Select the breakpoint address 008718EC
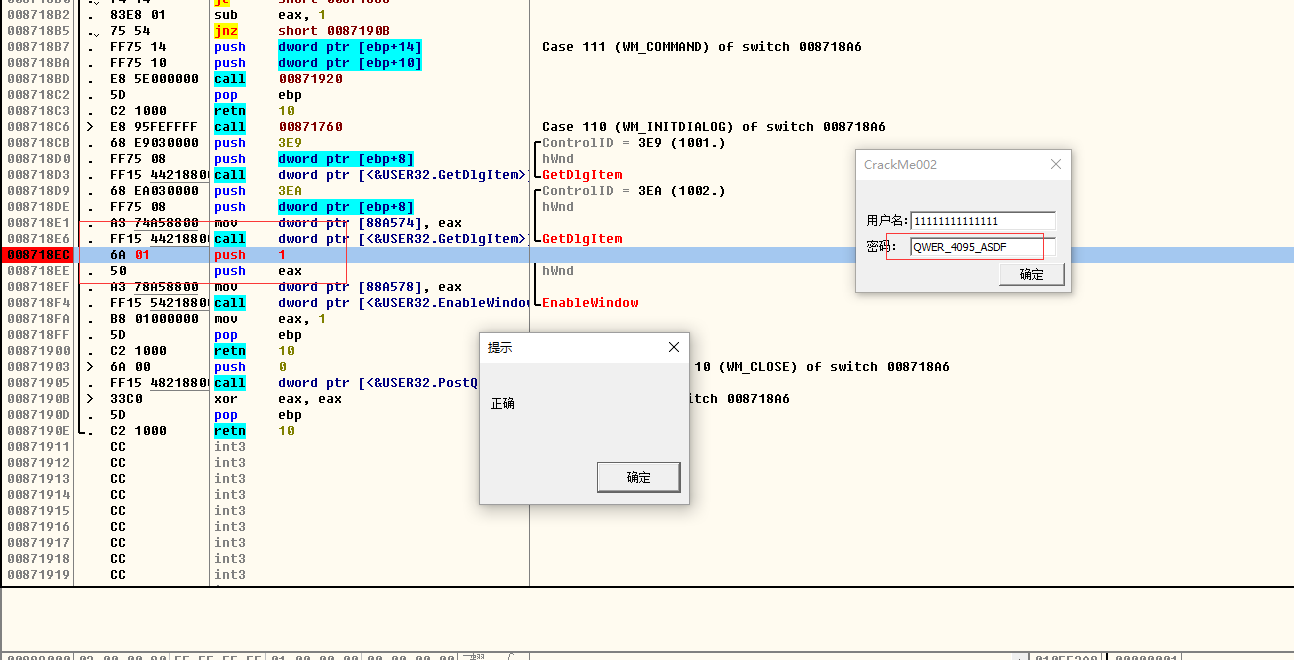The width and height of the screenshot is (1294, 660). click(x=38, y=255)
